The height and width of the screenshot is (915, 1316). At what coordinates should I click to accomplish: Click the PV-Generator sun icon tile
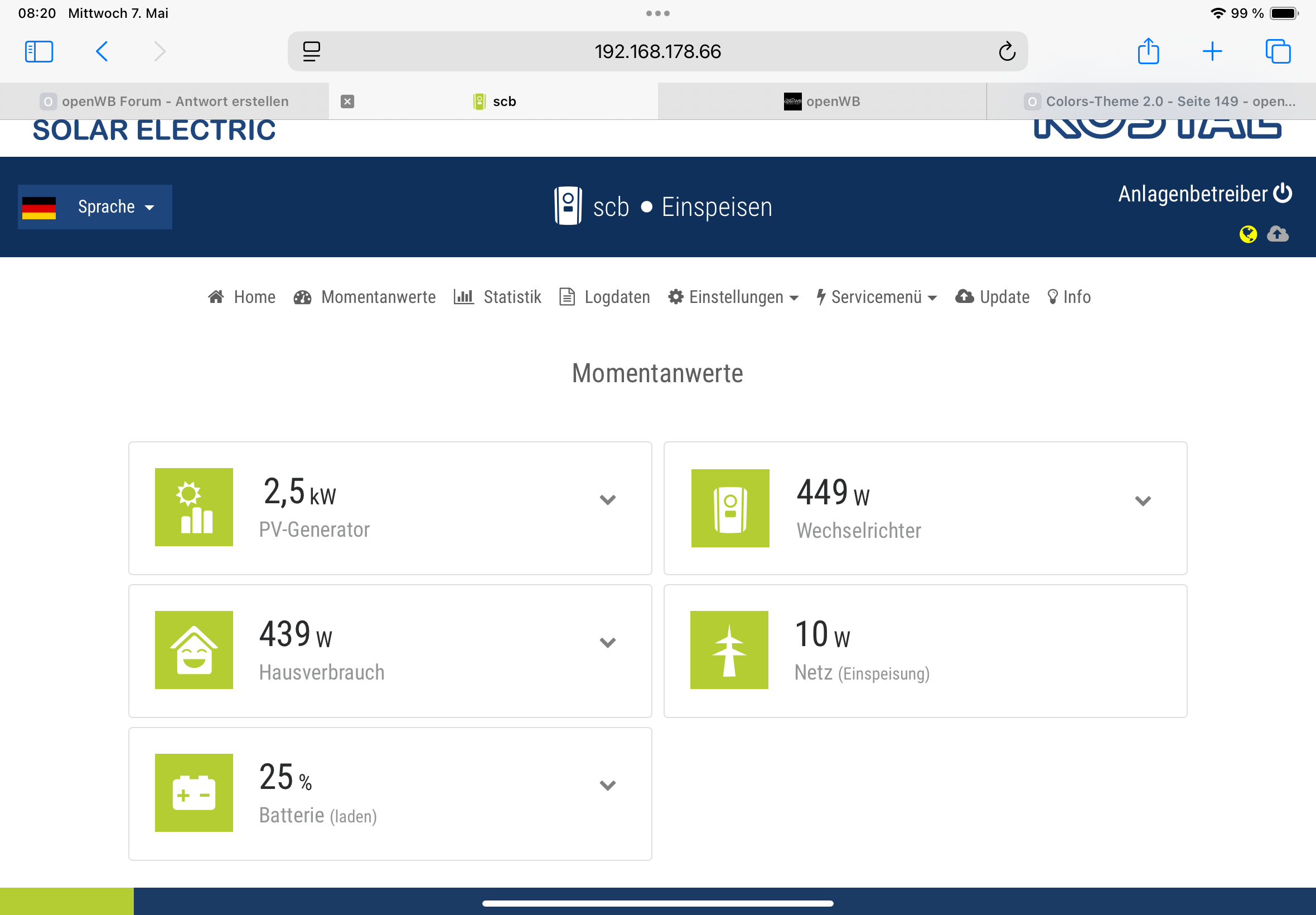point(193,507)
